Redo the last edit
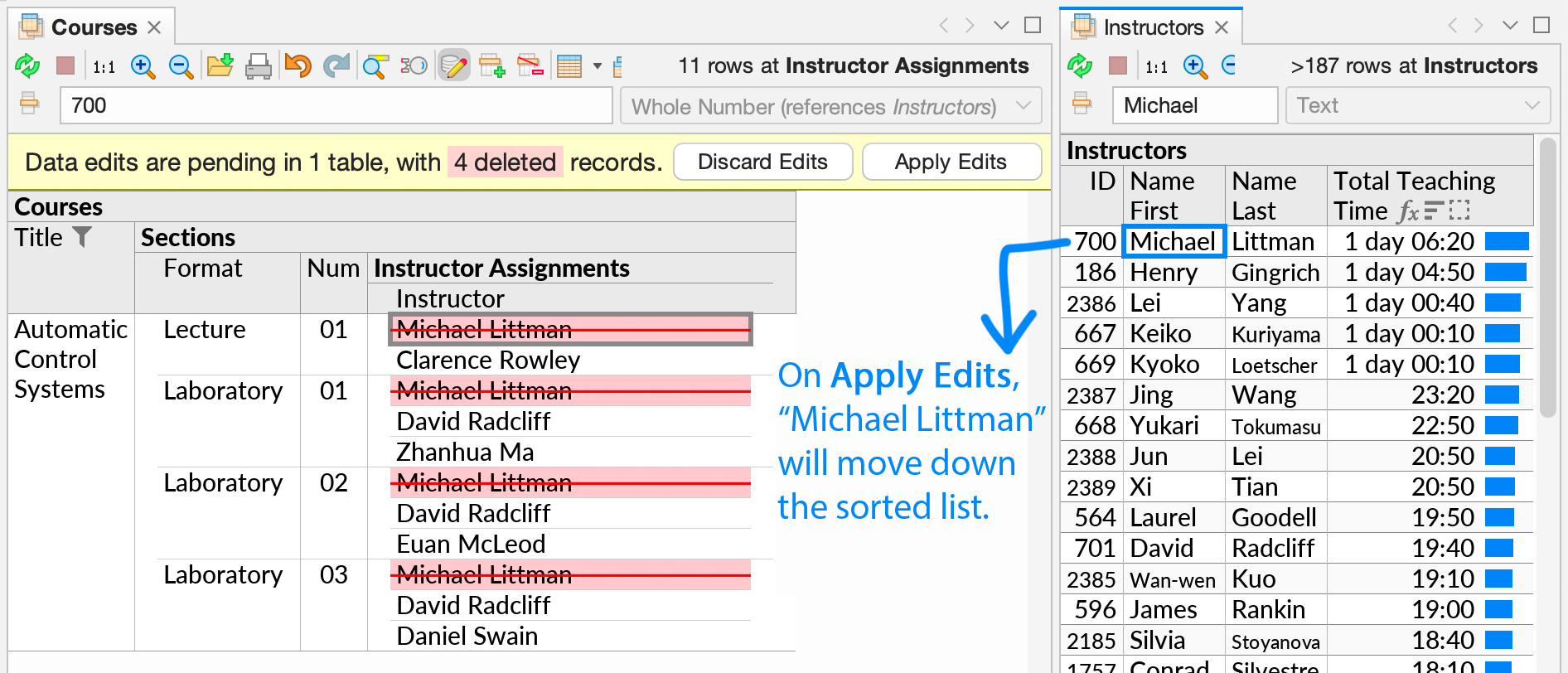This screenshot has width=1568, height=673. (x=336, y=65)
